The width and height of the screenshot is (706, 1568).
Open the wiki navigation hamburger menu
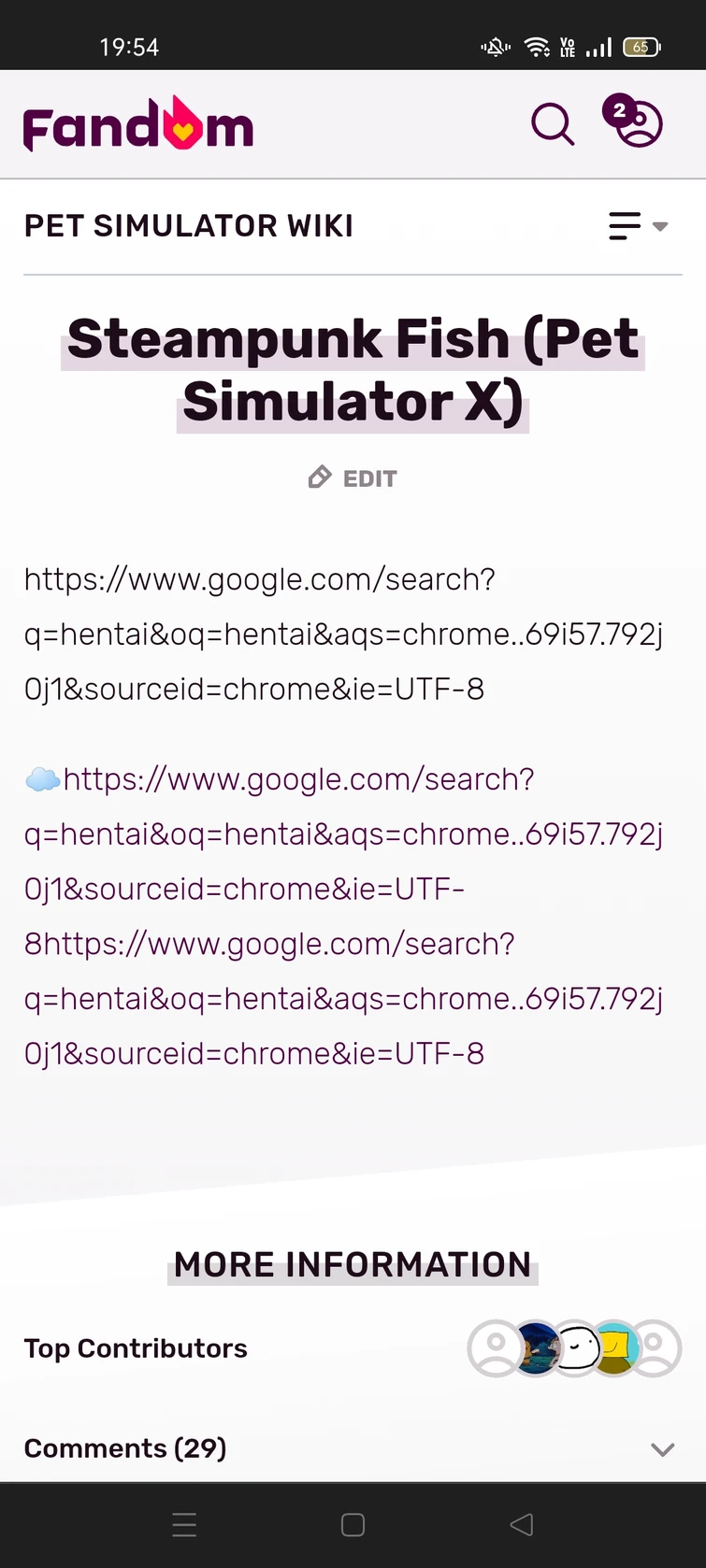624,226
